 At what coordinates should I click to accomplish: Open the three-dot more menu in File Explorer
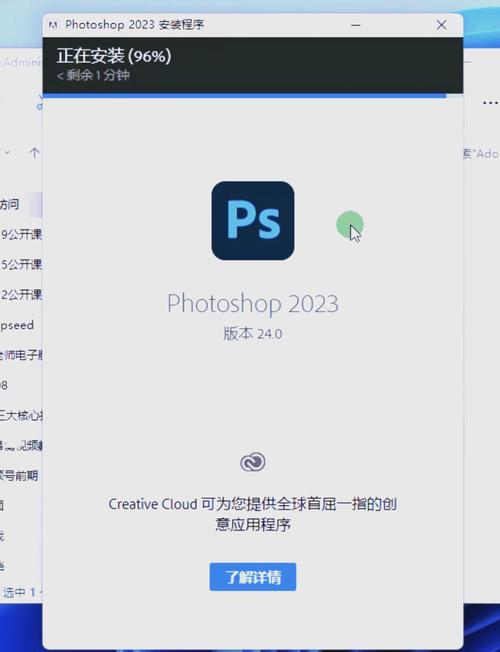(x=490, y=102)
